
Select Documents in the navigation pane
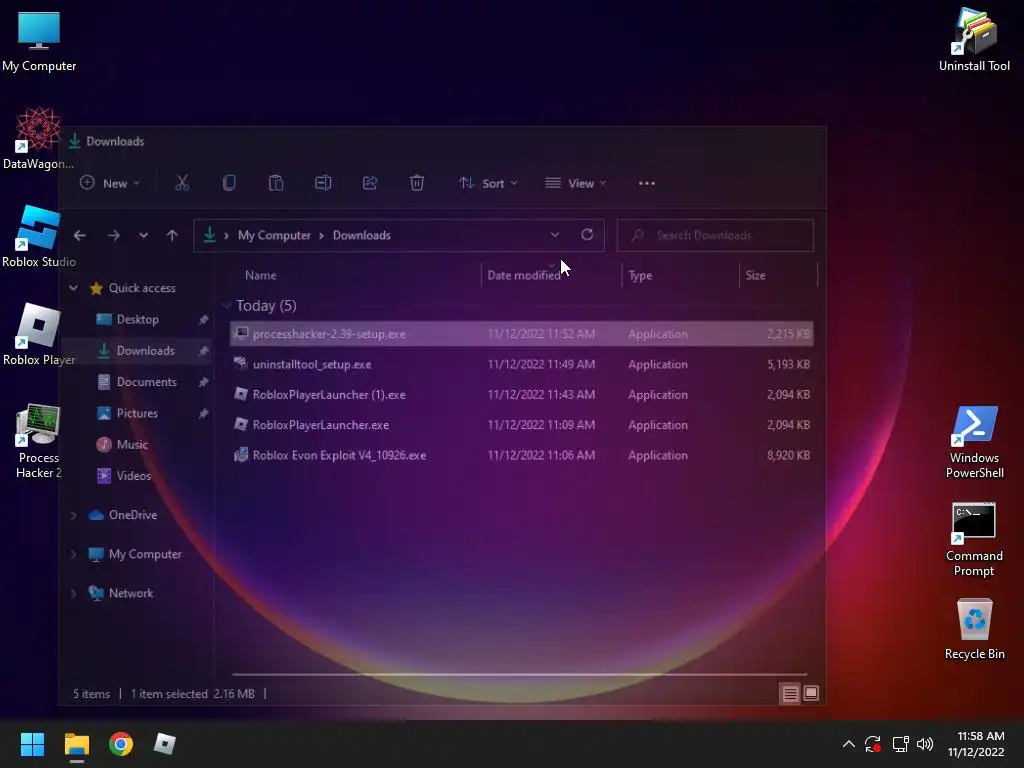(x=137, y=382)
